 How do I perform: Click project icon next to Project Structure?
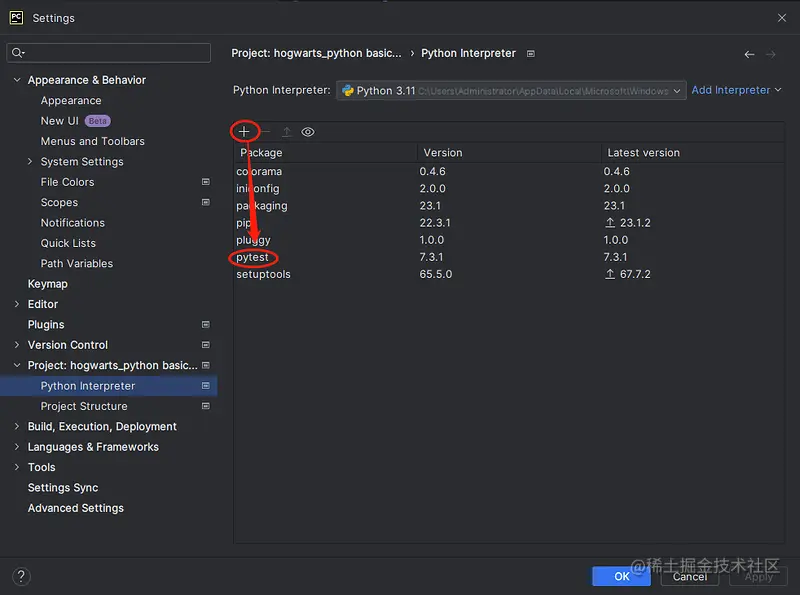tap(206, 406)
